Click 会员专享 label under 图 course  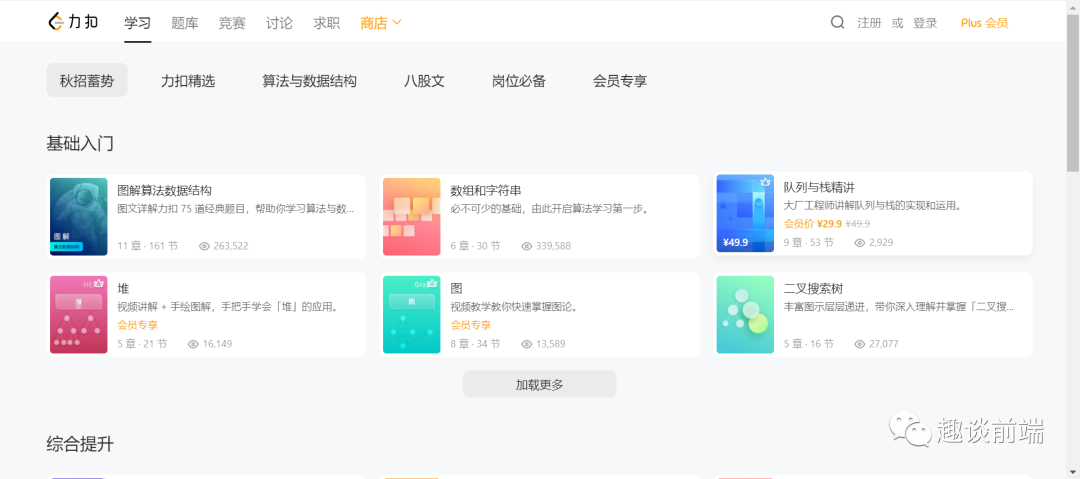(x=471, y=325)
